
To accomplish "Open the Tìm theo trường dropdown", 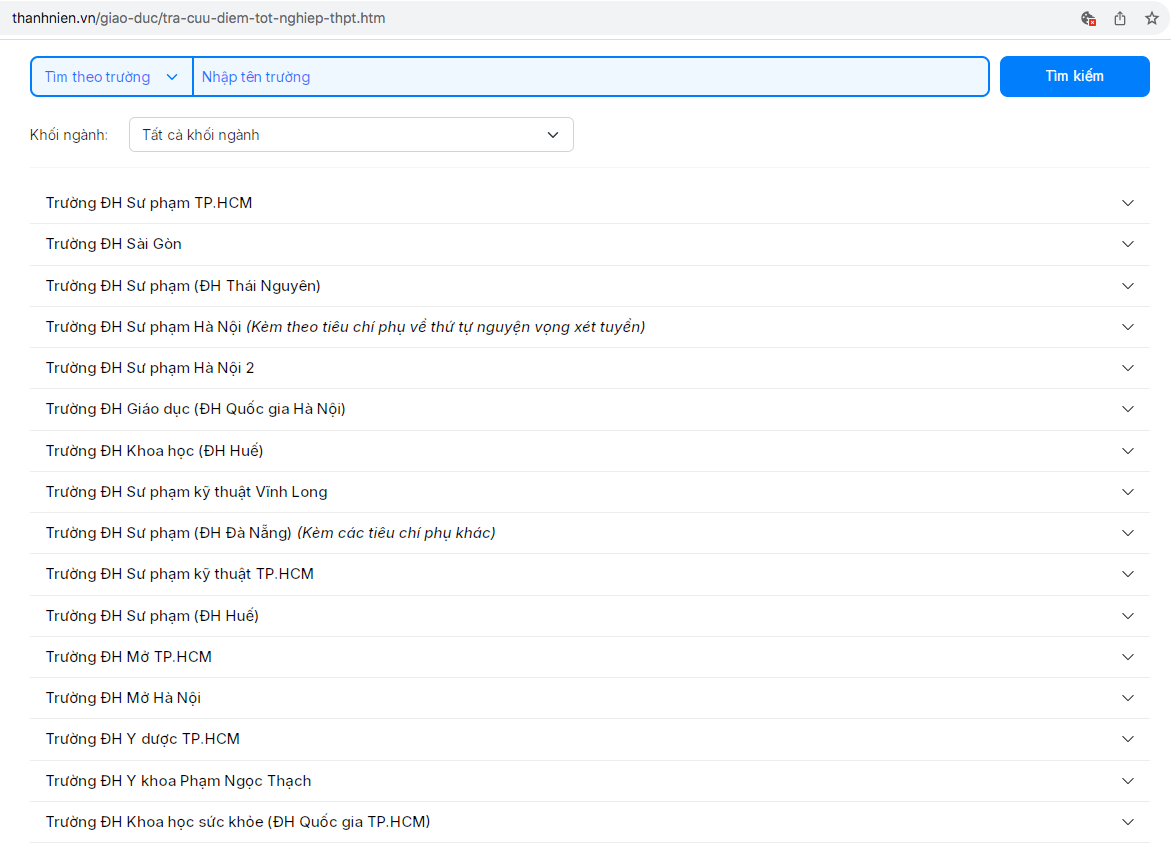I will (111, 77).
